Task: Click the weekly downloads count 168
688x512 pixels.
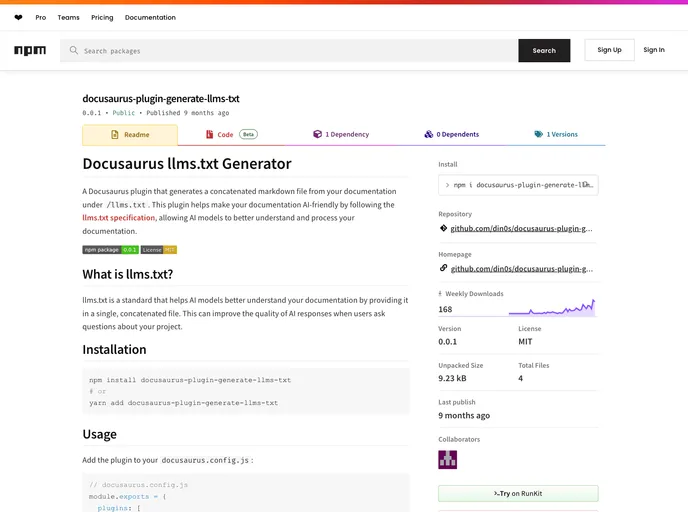Action: click(x=445, y=309)
